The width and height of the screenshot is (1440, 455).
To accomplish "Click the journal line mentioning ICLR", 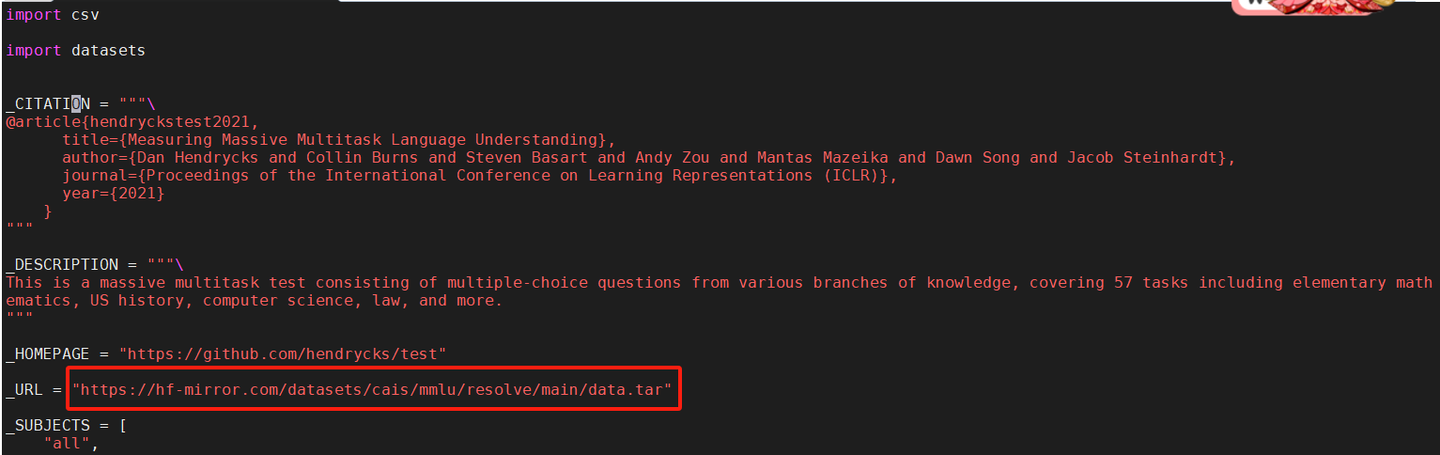I will click(480, 176).
